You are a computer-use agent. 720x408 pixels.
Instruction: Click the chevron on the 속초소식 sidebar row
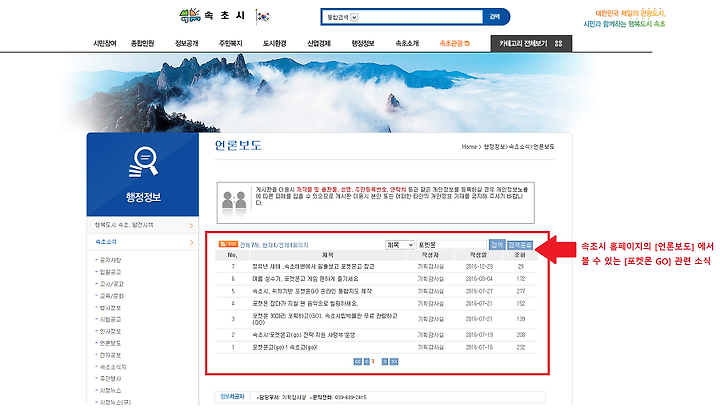pos(191,242)
